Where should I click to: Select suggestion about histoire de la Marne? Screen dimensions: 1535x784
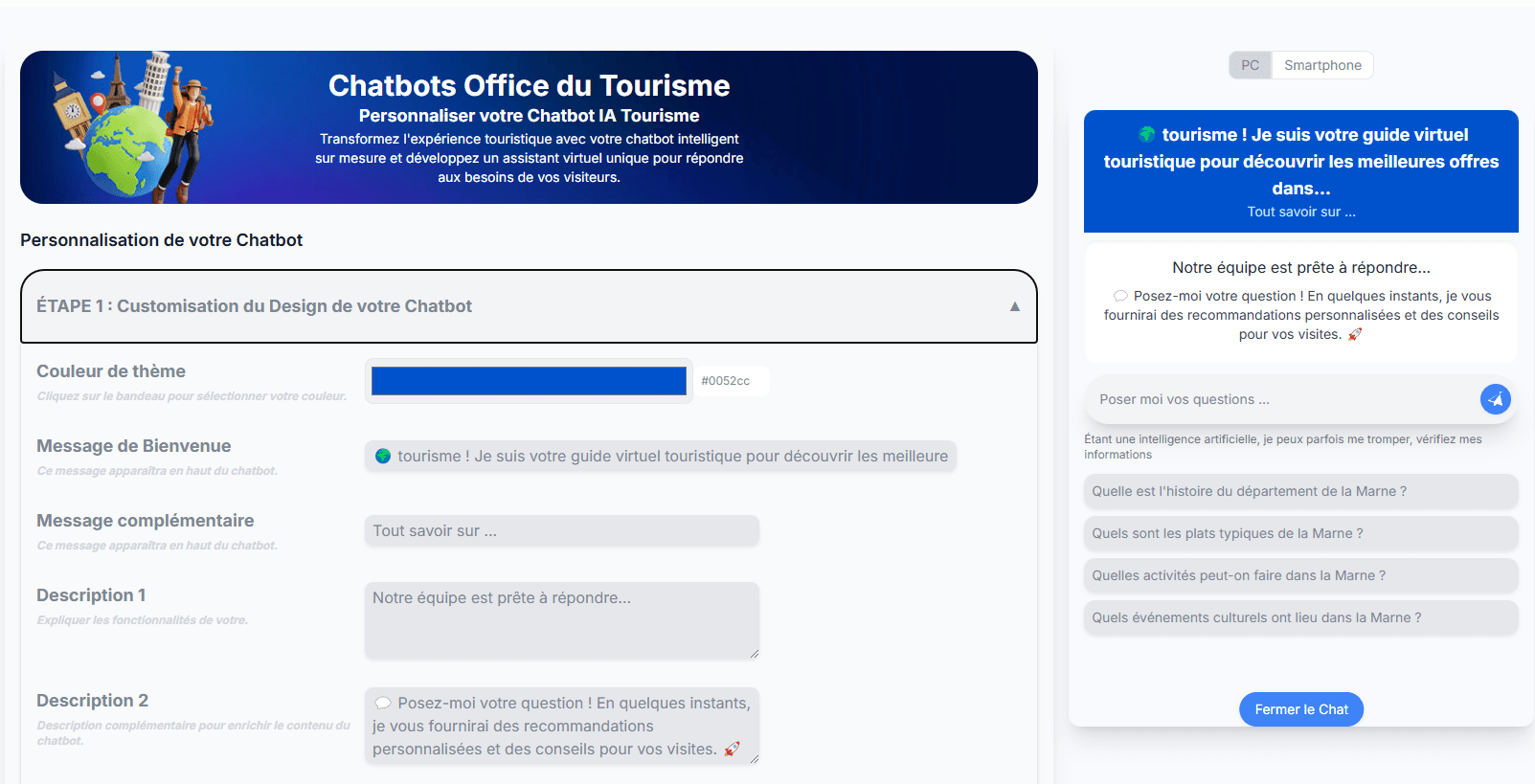point(1300,491)
